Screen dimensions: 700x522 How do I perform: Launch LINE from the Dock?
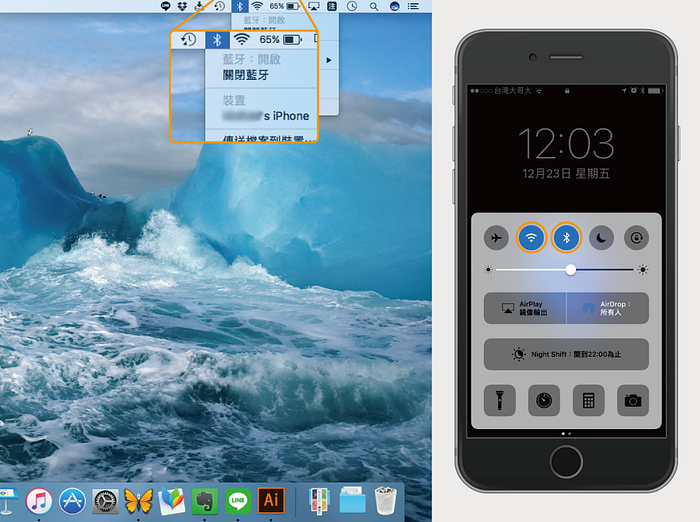point(238,501)
